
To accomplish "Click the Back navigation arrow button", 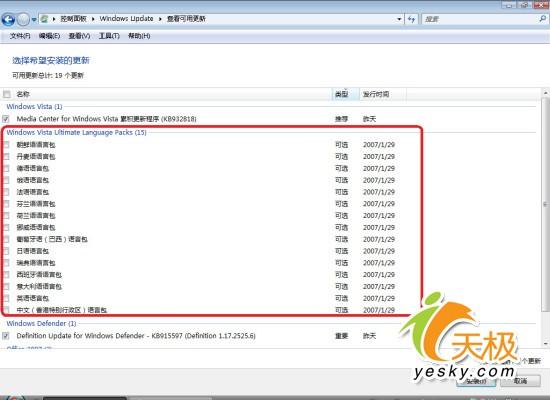I will 8,19.
